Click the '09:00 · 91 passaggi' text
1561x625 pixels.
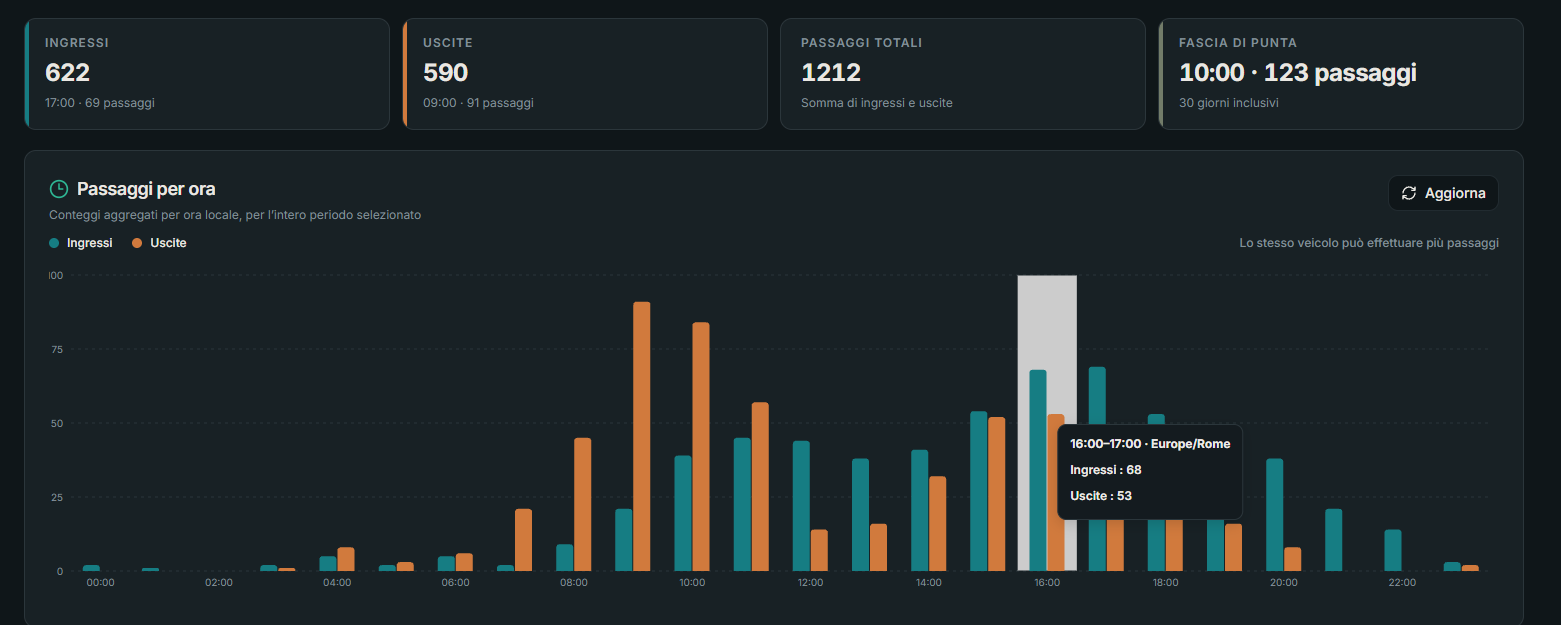pyautogui.click(x=478, y=103)
